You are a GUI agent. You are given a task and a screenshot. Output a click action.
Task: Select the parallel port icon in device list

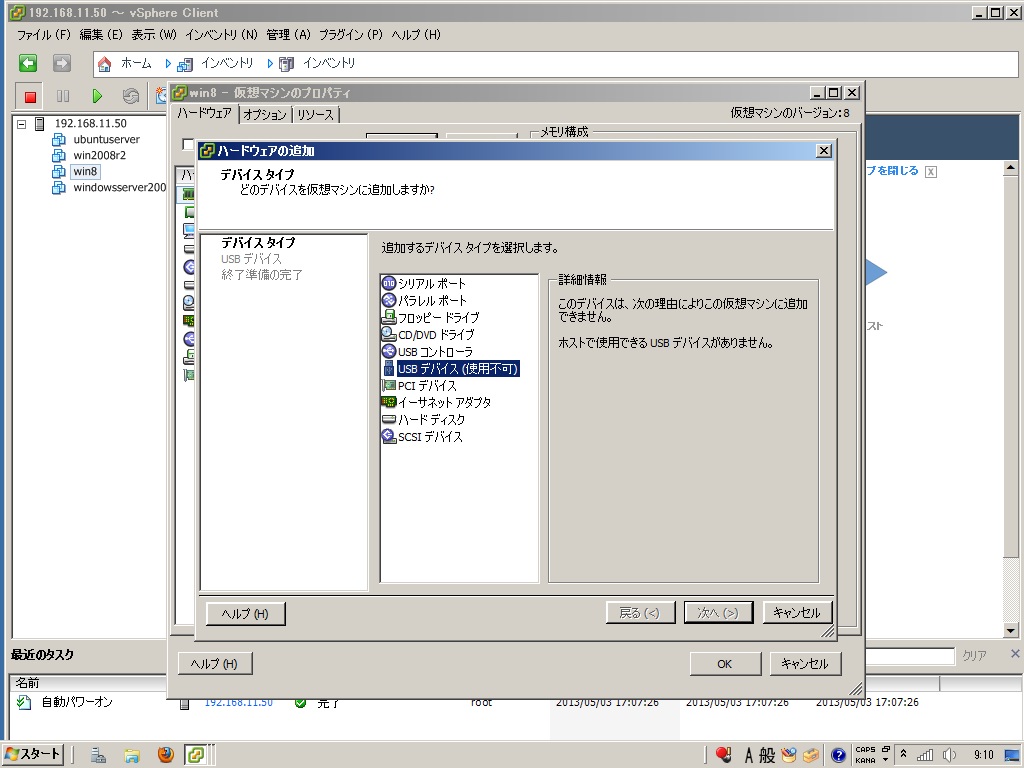[389, 300]
